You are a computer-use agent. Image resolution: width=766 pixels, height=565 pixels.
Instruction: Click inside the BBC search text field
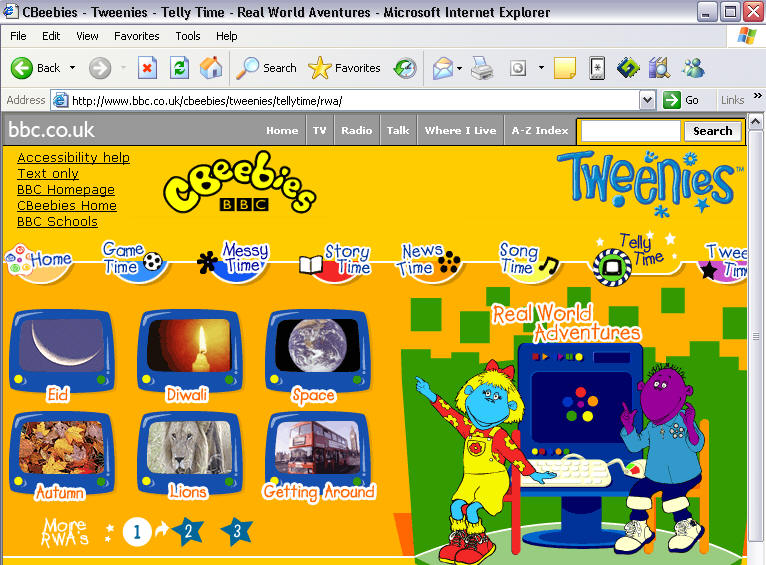(630, 131)
